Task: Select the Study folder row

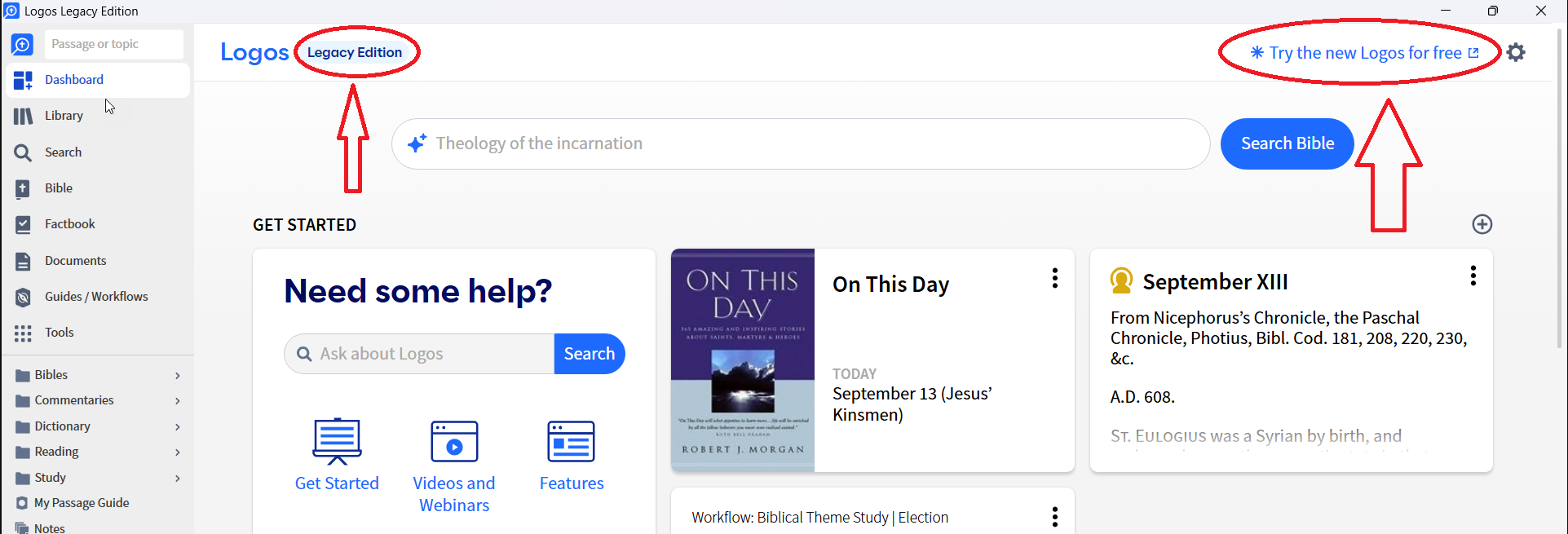Action: pos(98,478)
